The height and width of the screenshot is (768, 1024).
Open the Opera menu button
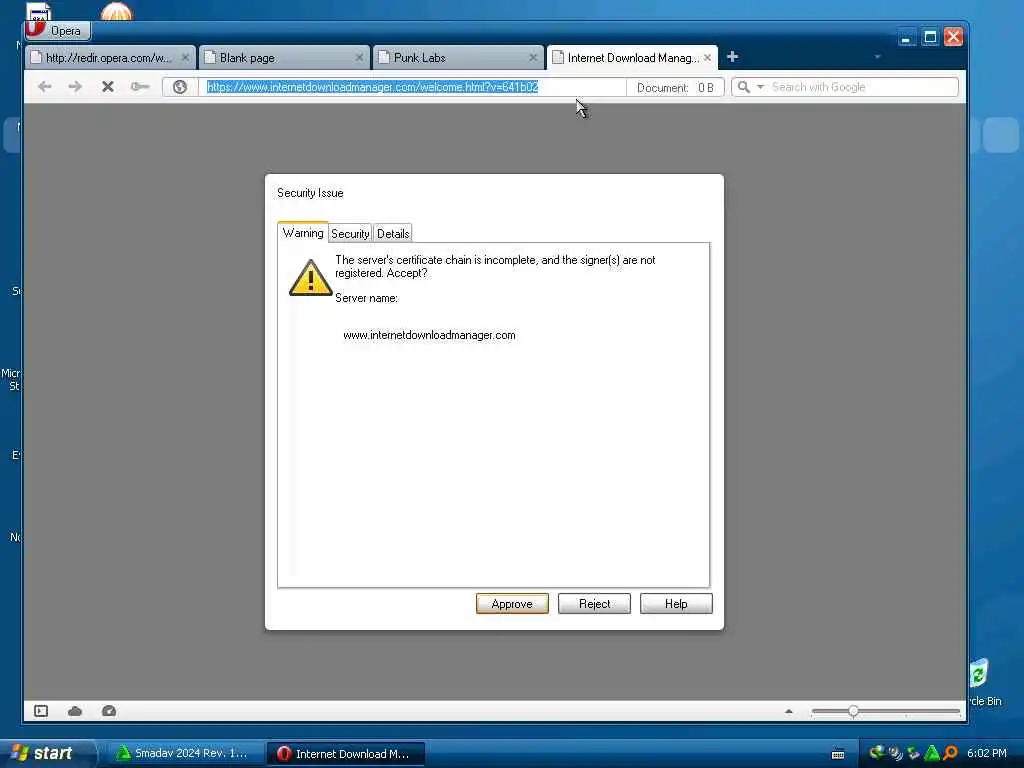tap(57, 30)
